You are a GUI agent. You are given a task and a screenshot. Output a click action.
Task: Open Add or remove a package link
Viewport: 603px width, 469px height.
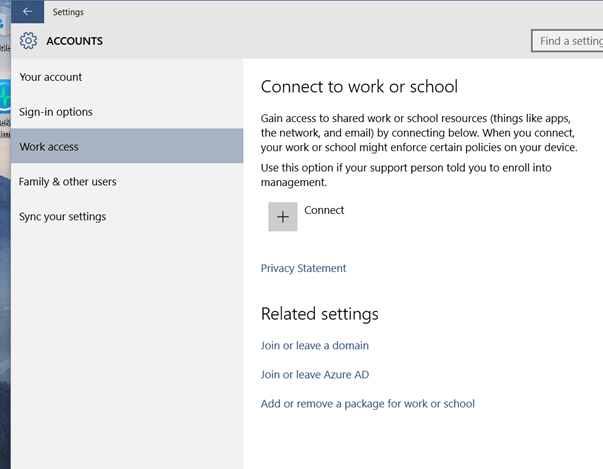pos(367,404)
